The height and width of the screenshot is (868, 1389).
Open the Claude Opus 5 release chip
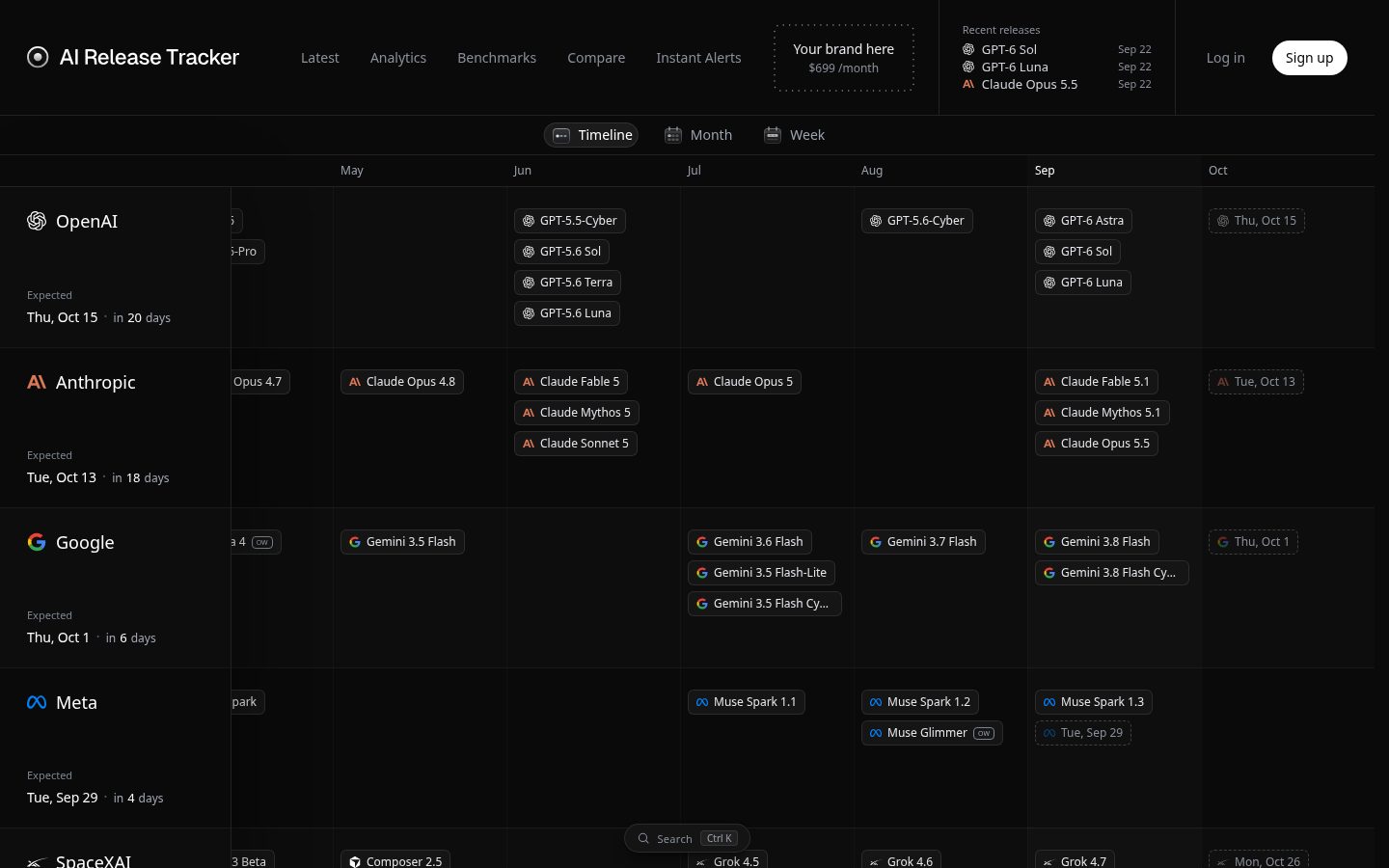pos(745,382)
